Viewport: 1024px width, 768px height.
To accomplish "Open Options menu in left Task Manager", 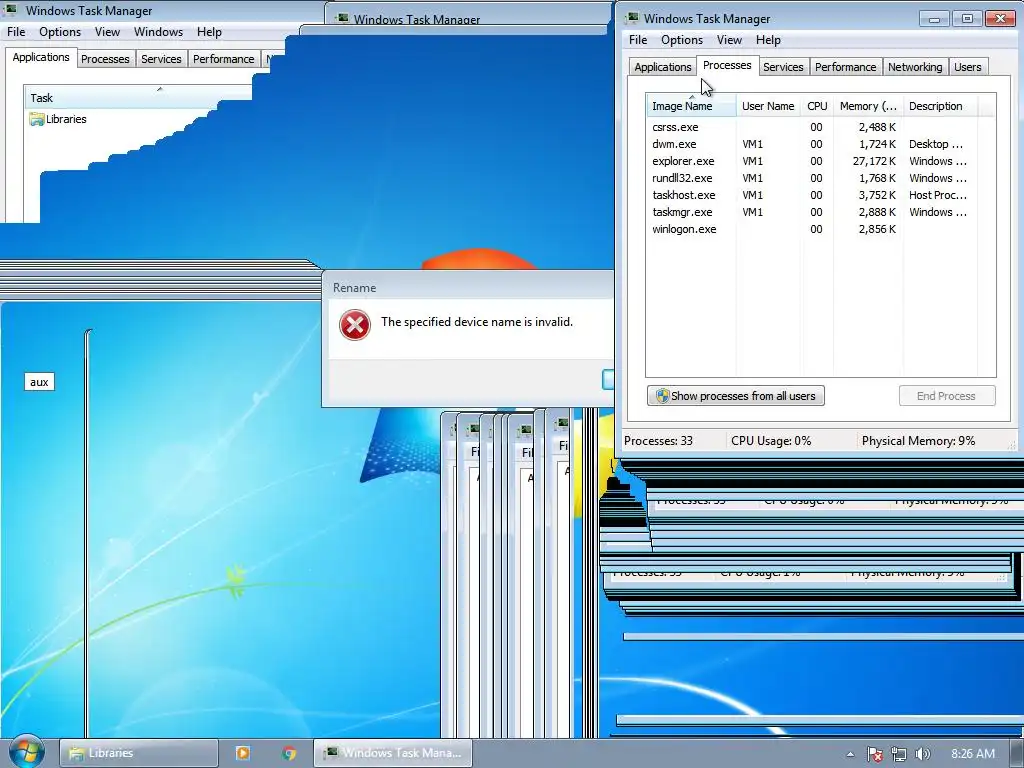I will 60,32.
